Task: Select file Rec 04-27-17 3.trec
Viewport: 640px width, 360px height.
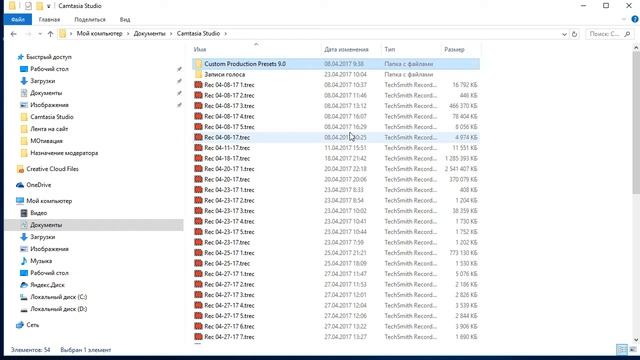Action: 229,295
